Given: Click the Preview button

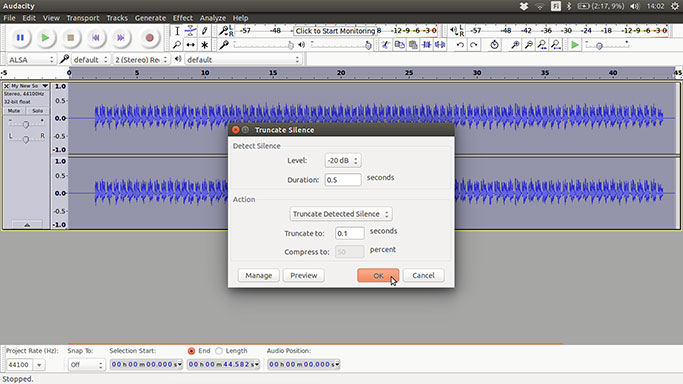Looking at the screenshot, I should point(304,276).
